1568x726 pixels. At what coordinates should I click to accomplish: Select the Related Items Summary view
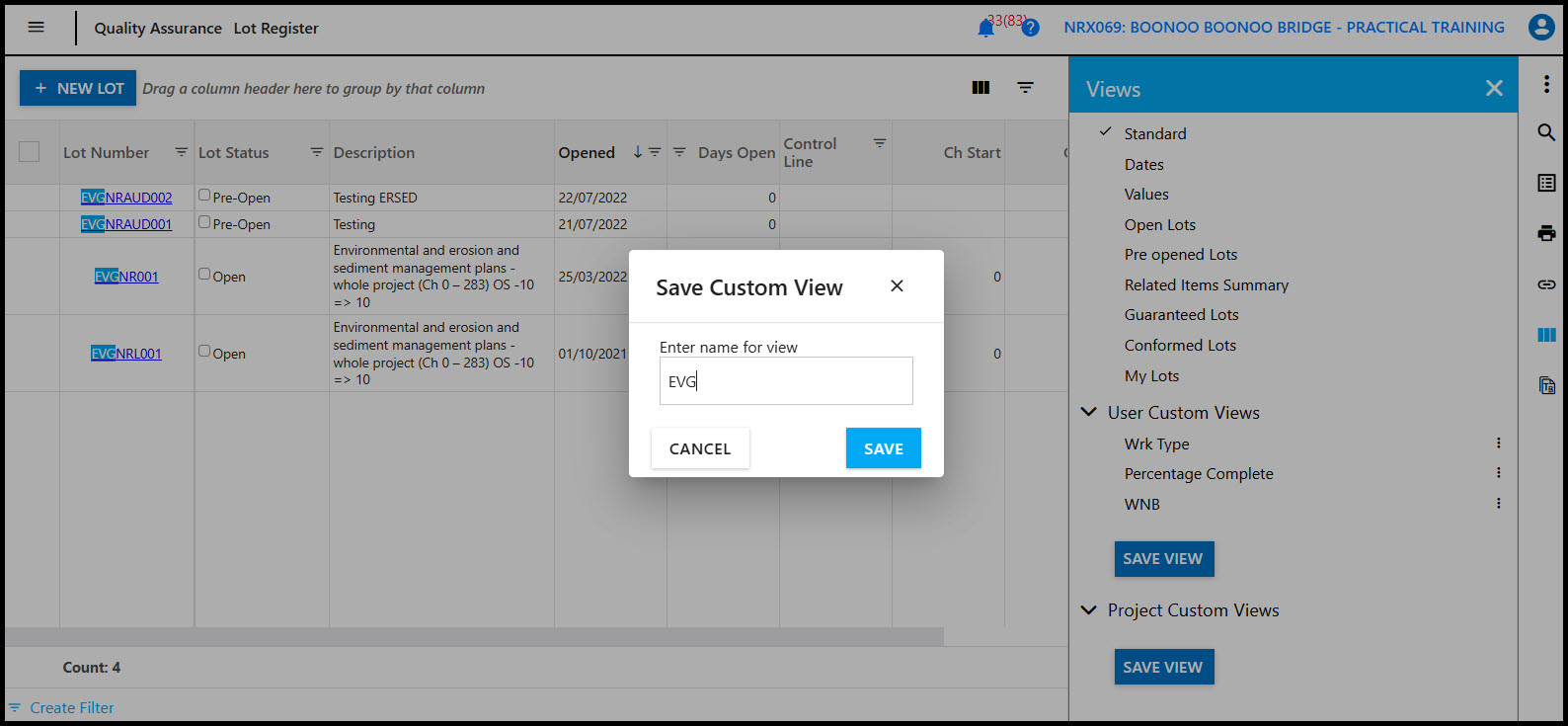(1206, 285)
